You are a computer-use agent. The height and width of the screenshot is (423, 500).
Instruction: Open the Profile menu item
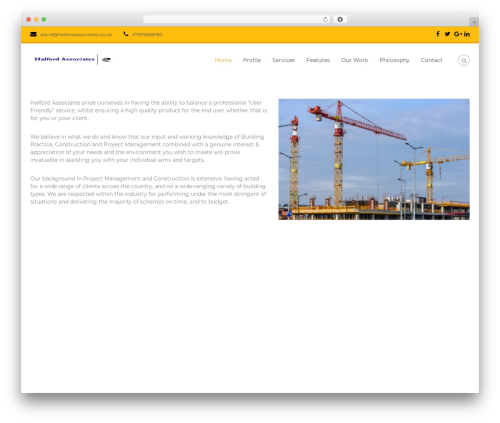coord(252,60)
